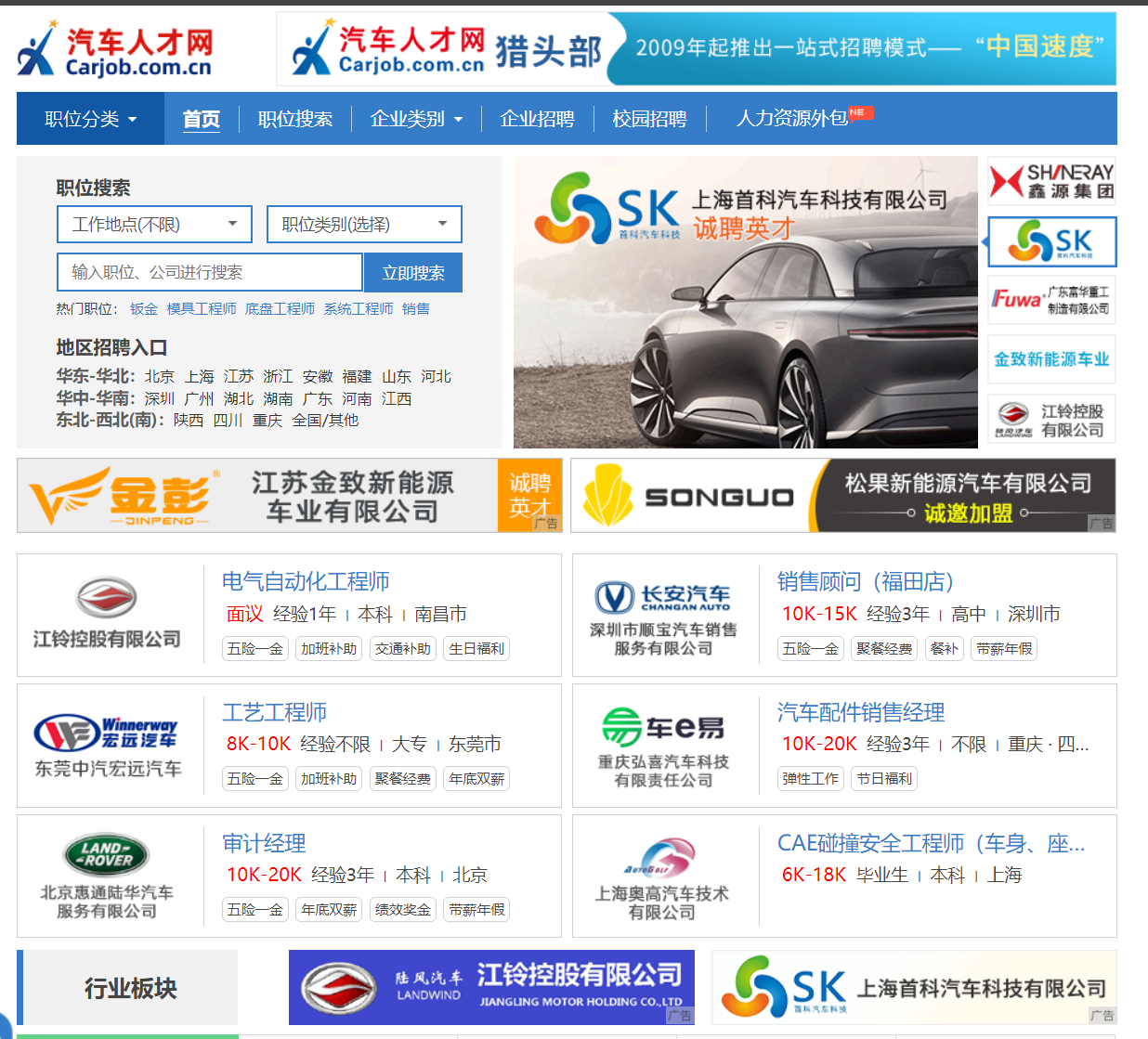Open the 职位搜索 nav item
The width and height of the screenshot is (1148, 1039).
[295, 119]
